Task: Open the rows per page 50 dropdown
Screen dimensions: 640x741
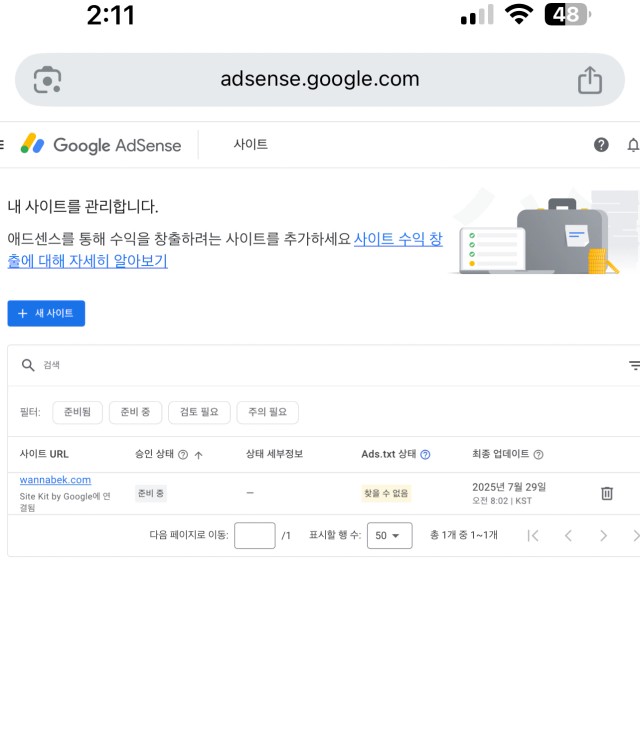Action: tap(389, 535)
